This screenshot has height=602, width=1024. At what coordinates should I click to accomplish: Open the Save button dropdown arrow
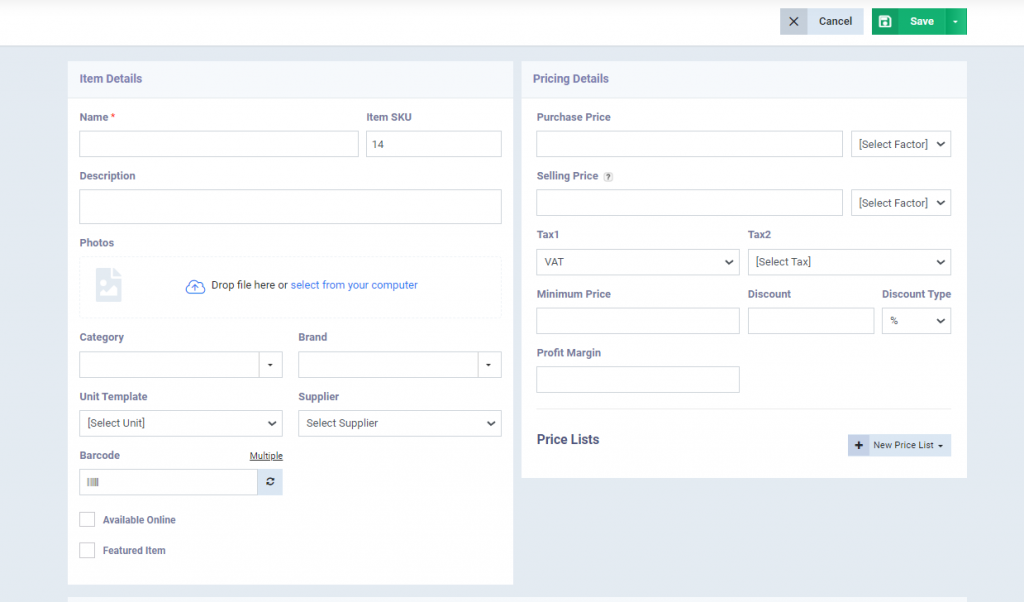(x=957, y=21)
